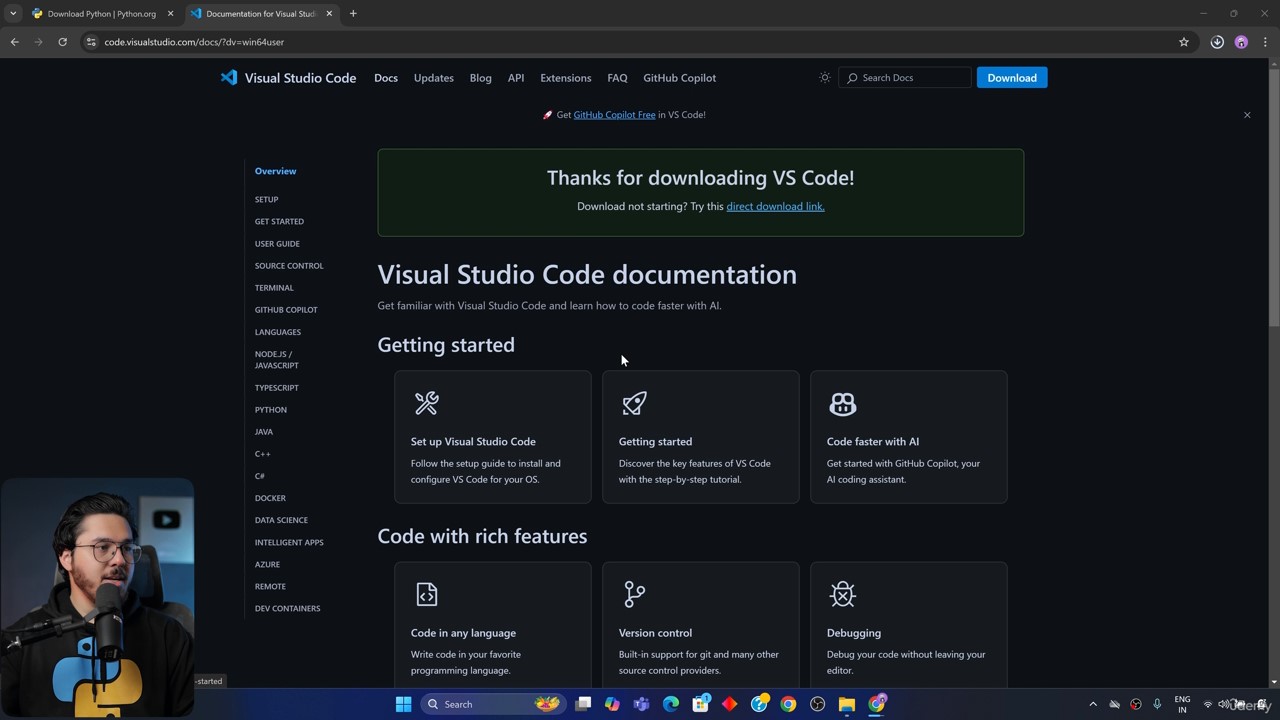The image size is (1280, 720).
Task: Expand SOURCE CONTROL section in sidebar
Action: [289, 266]
